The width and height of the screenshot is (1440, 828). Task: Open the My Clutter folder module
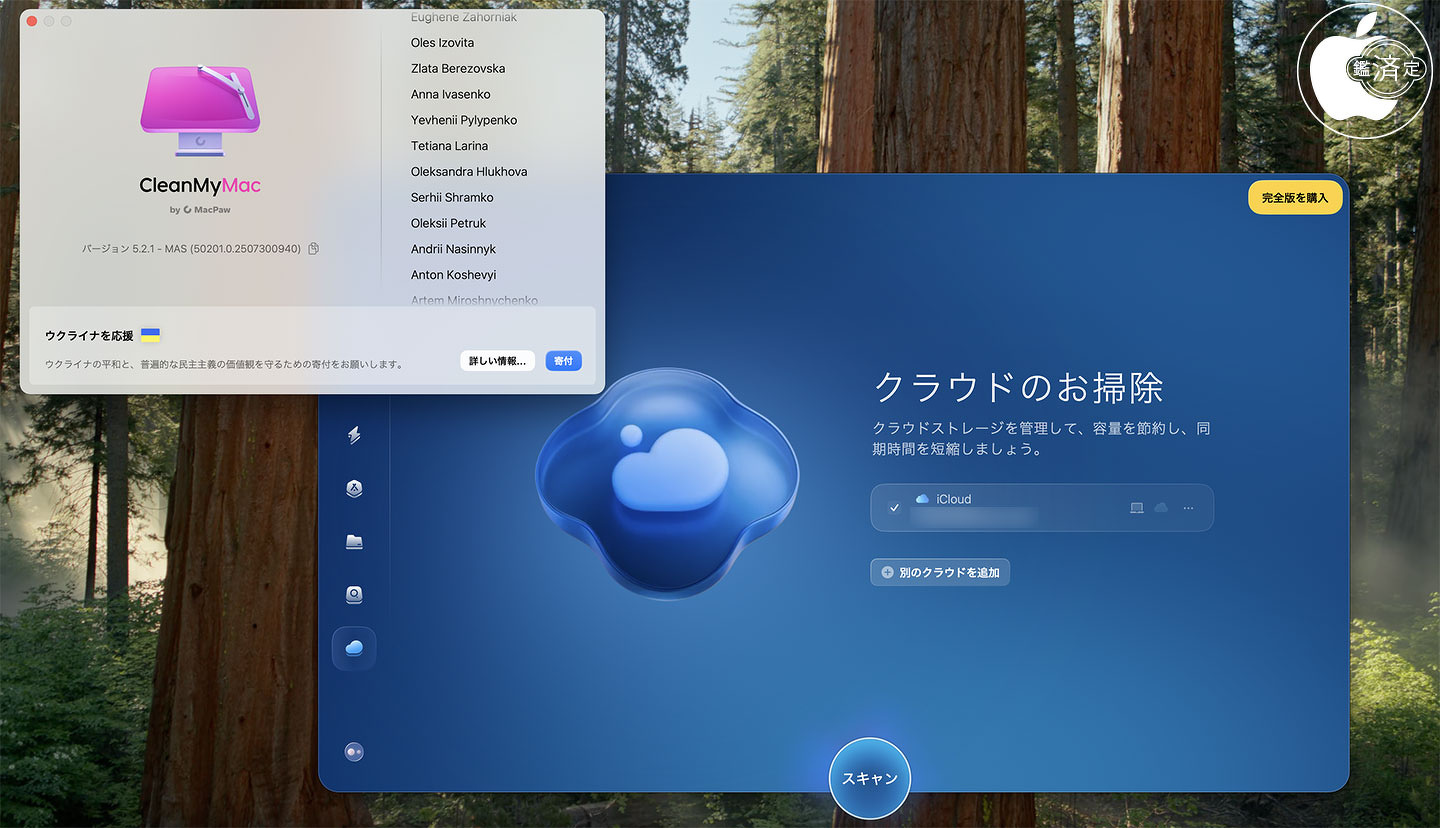[x=354, y=541]
